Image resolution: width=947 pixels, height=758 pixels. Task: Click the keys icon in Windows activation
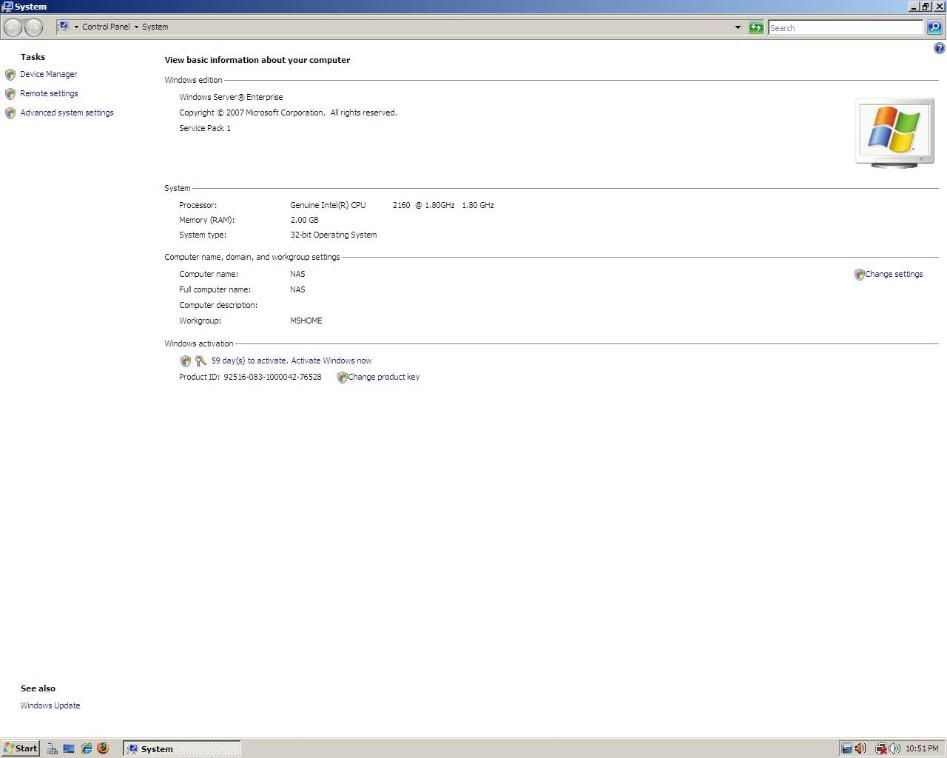[201, 361]
